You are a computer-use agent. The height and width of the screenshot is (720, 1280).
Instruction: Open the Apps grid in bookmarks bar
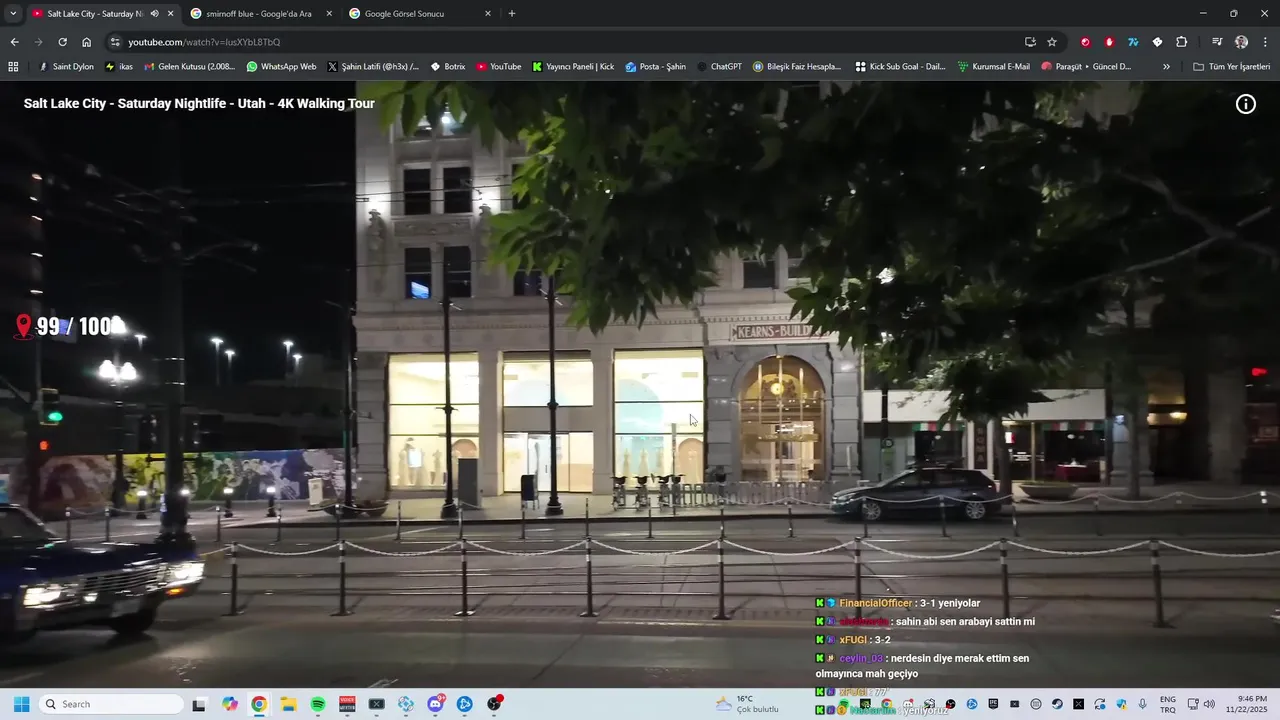pyautogui.click(x=13, y=67)
